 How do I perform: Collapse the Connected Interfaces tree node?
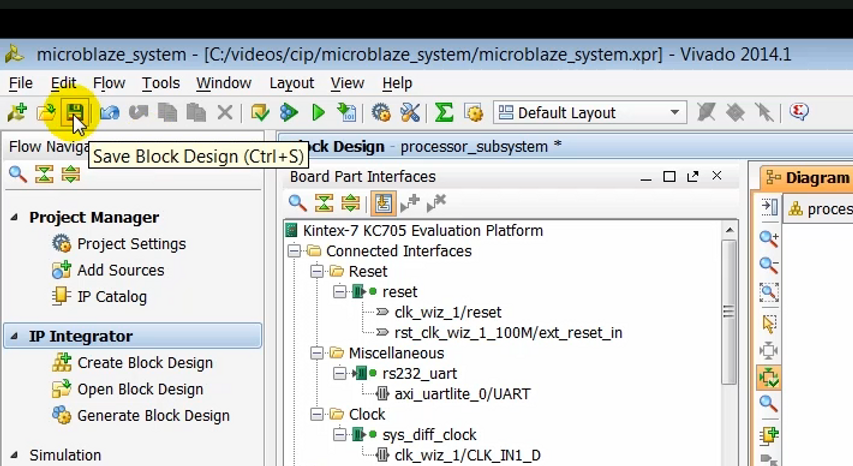295,251
